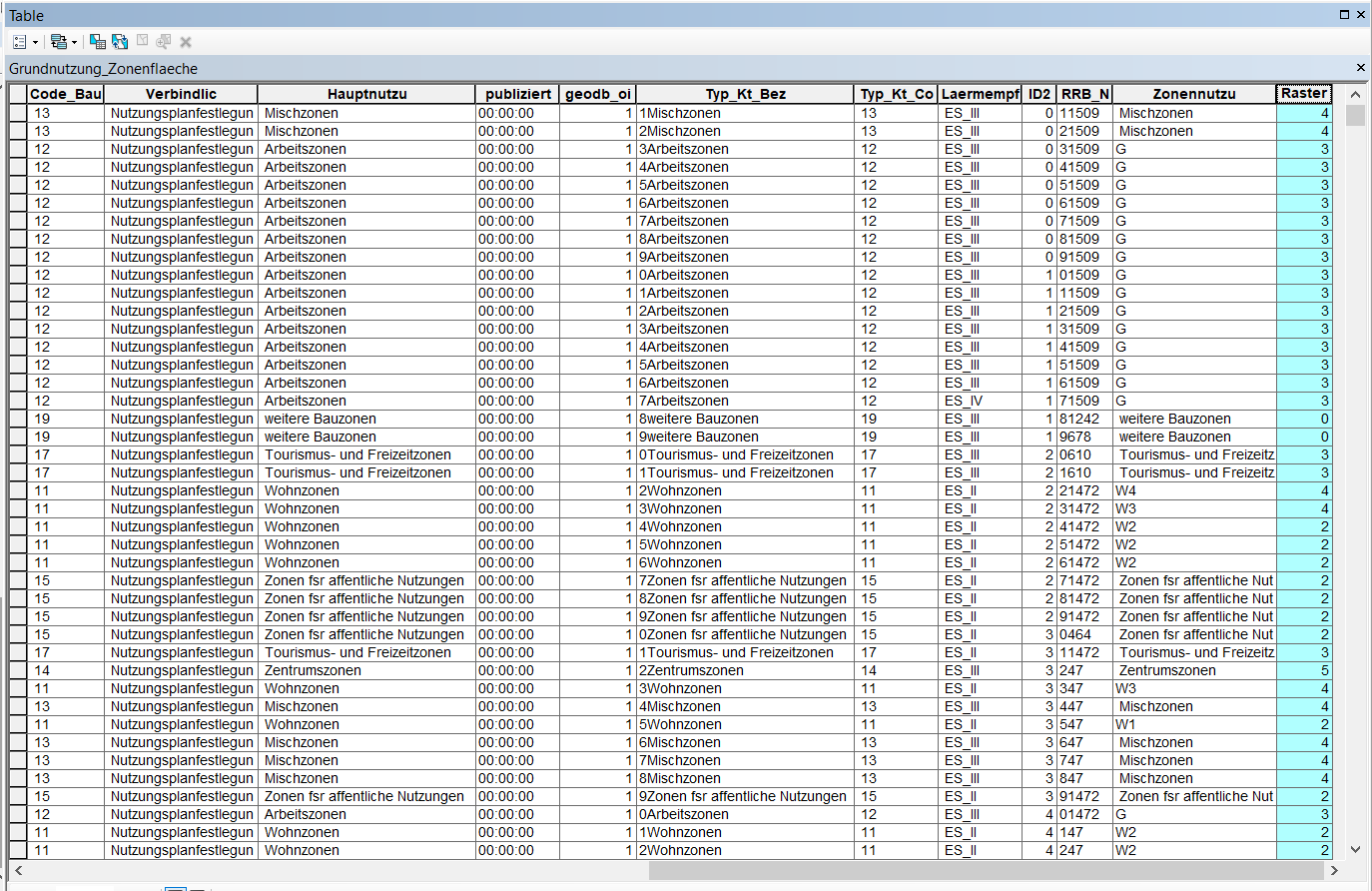
Task: Click the Clear Selection icon
Action: pos(142,42)
